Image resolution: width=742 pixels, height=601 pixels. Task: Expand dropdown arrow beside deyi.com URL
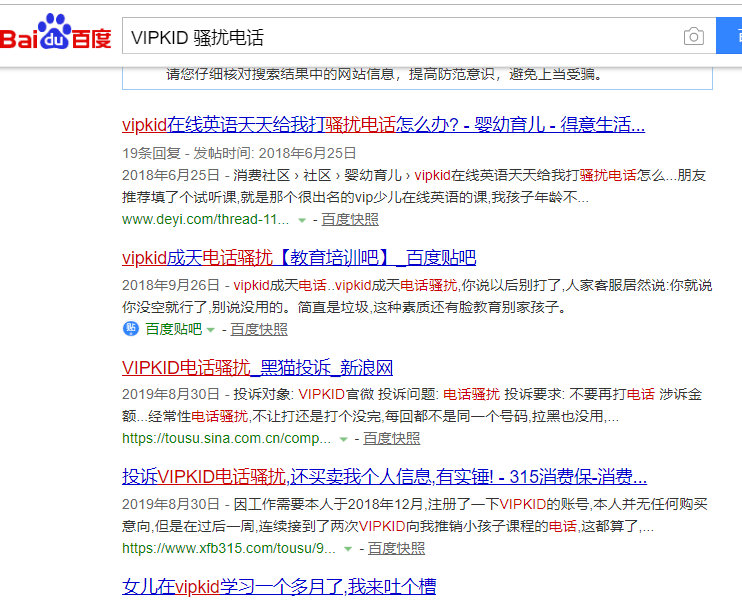pos(301,221)
